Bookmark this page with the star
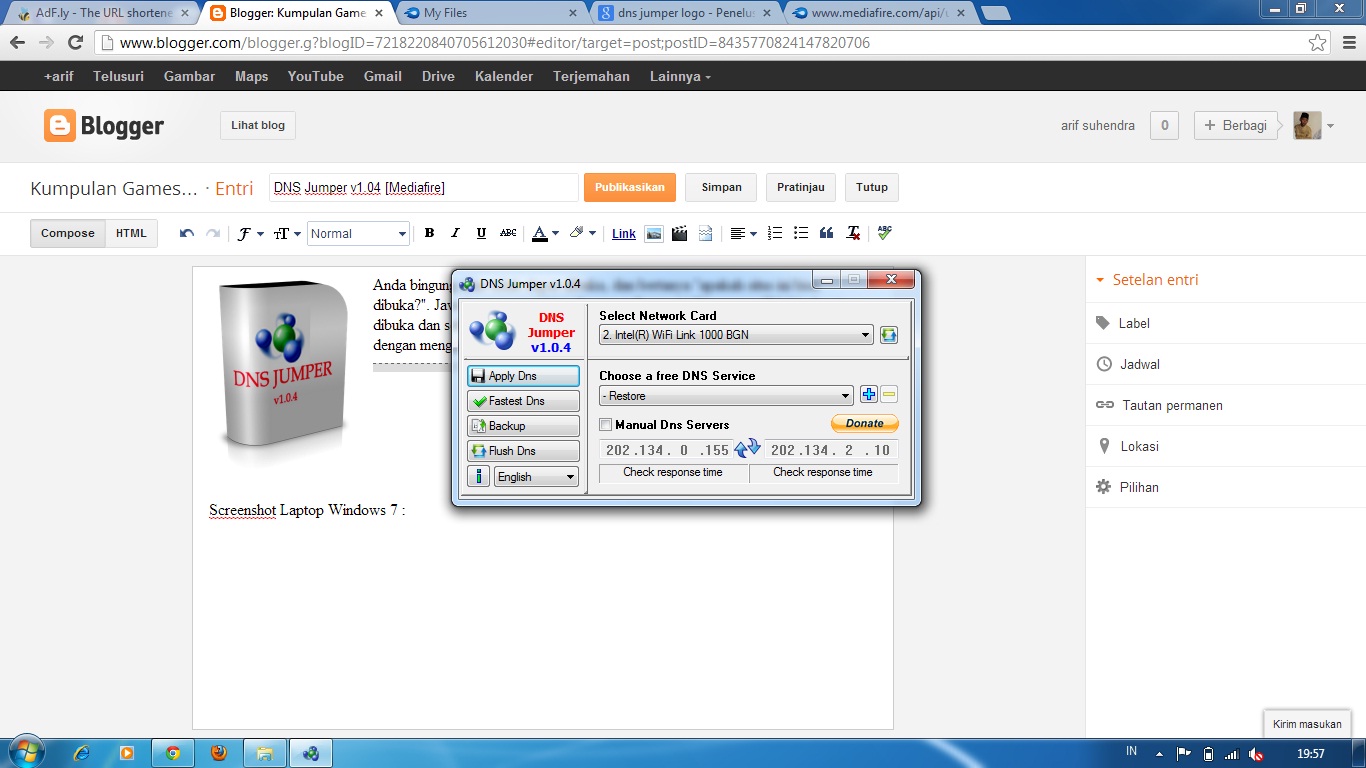Screen dimensions: 1366x768 tap(1318, 43)
